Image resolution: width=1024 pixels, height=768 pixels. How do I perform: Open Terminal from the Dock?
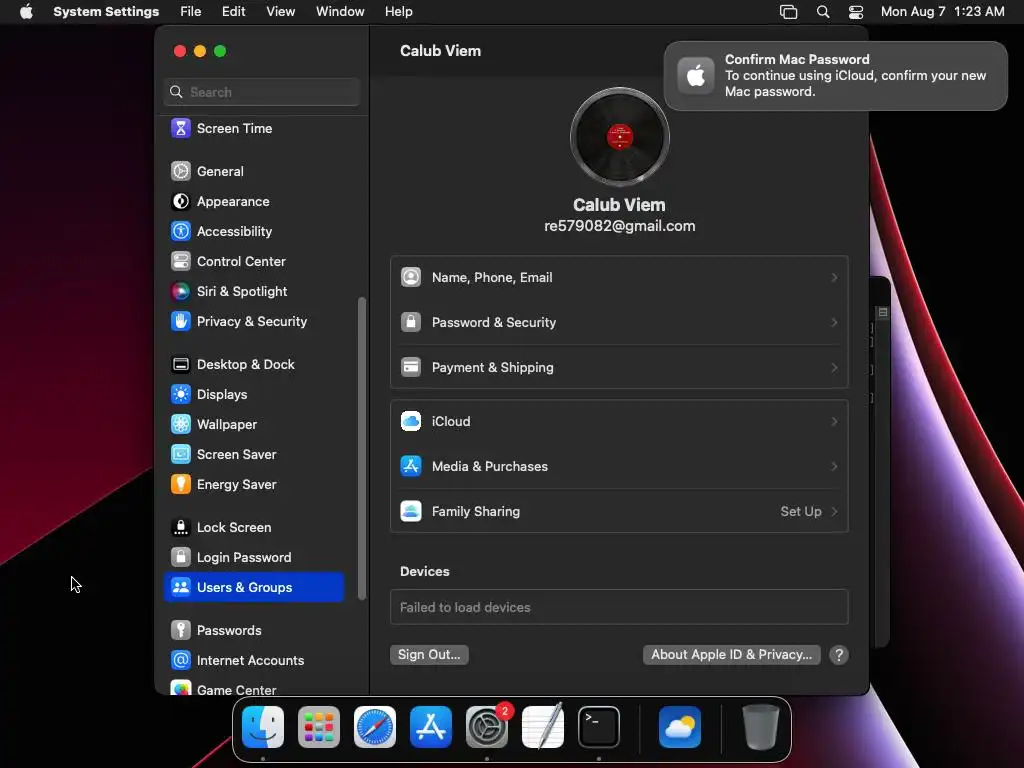pos(599,727)
